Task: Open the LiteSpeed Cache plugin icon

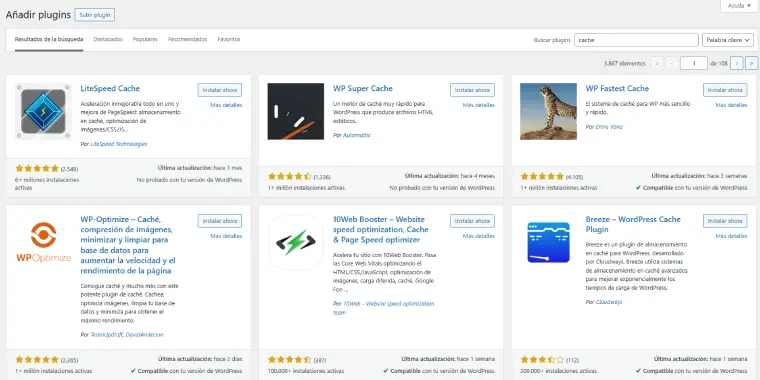Action: [x=43, y=111]
